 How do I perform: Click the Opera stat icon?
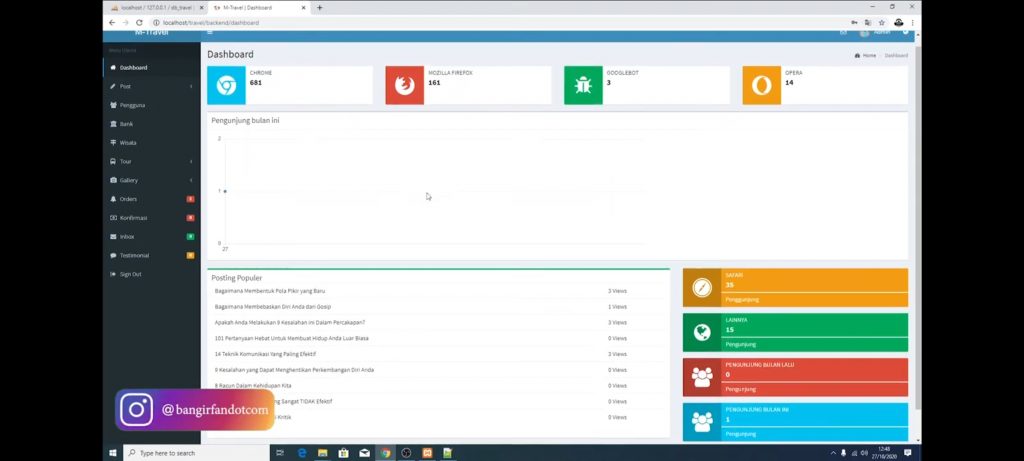pos(761,86)
